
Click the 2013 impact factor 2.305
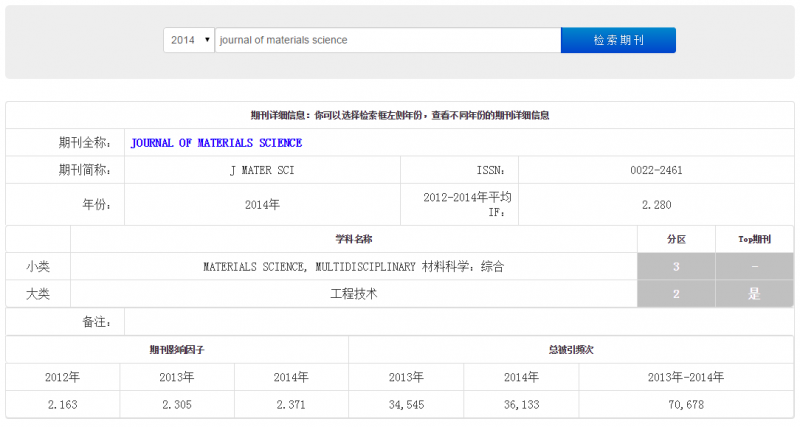coord(177,405)
